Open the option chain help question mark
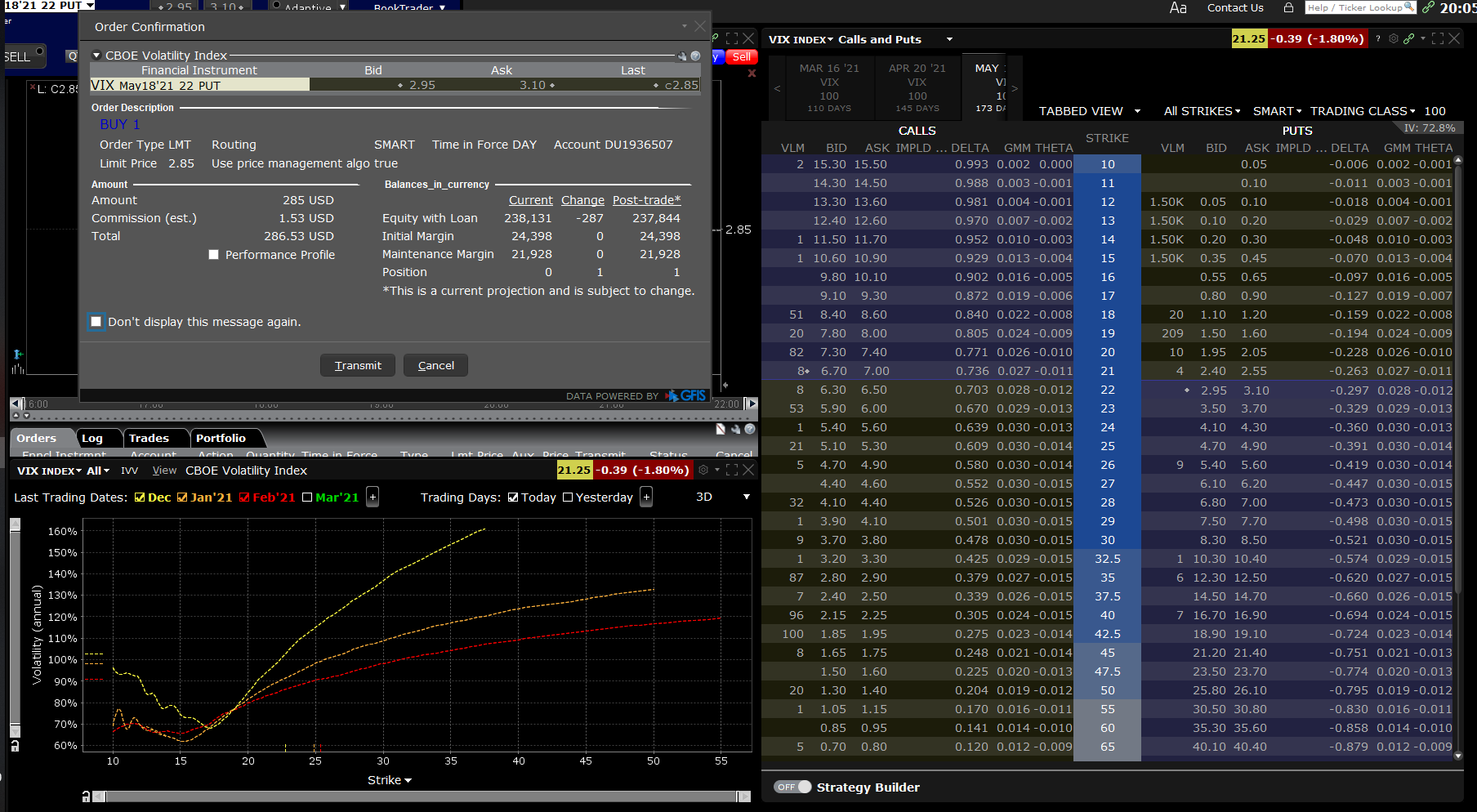Image resolution: width=1477 pixels, height=812 pixels. click(x=1378, y=38)
